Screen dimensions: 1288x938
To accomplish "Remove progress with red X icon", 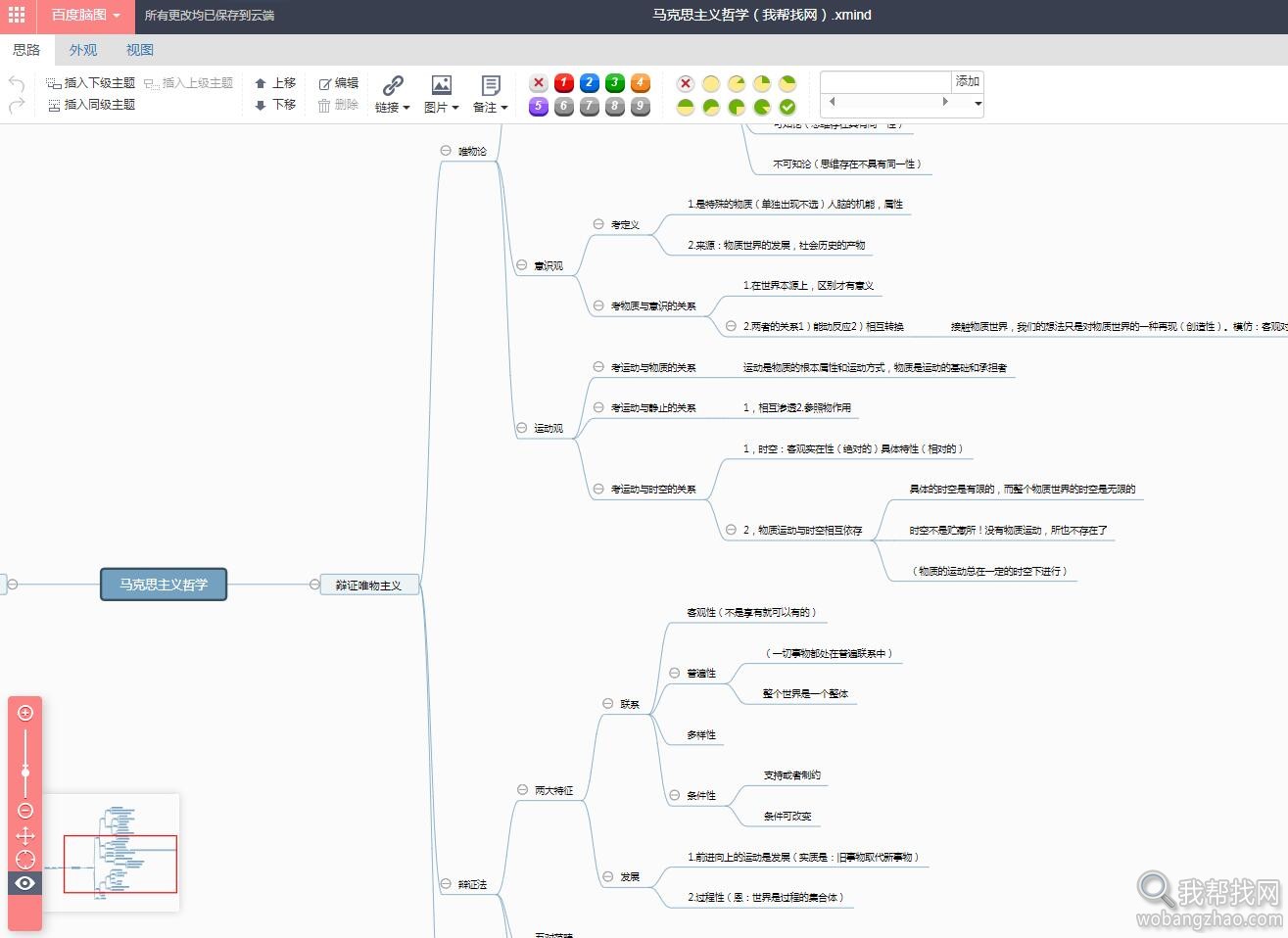I will (686, 83).
